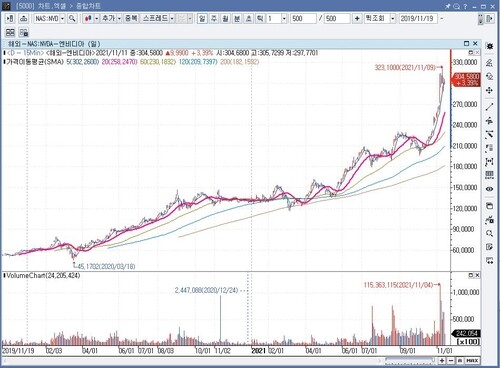Image resolution: width=500 pixels, height=368 pixels.
Task: Select the 초 second period toggle
Action: (x=249, y=18)
